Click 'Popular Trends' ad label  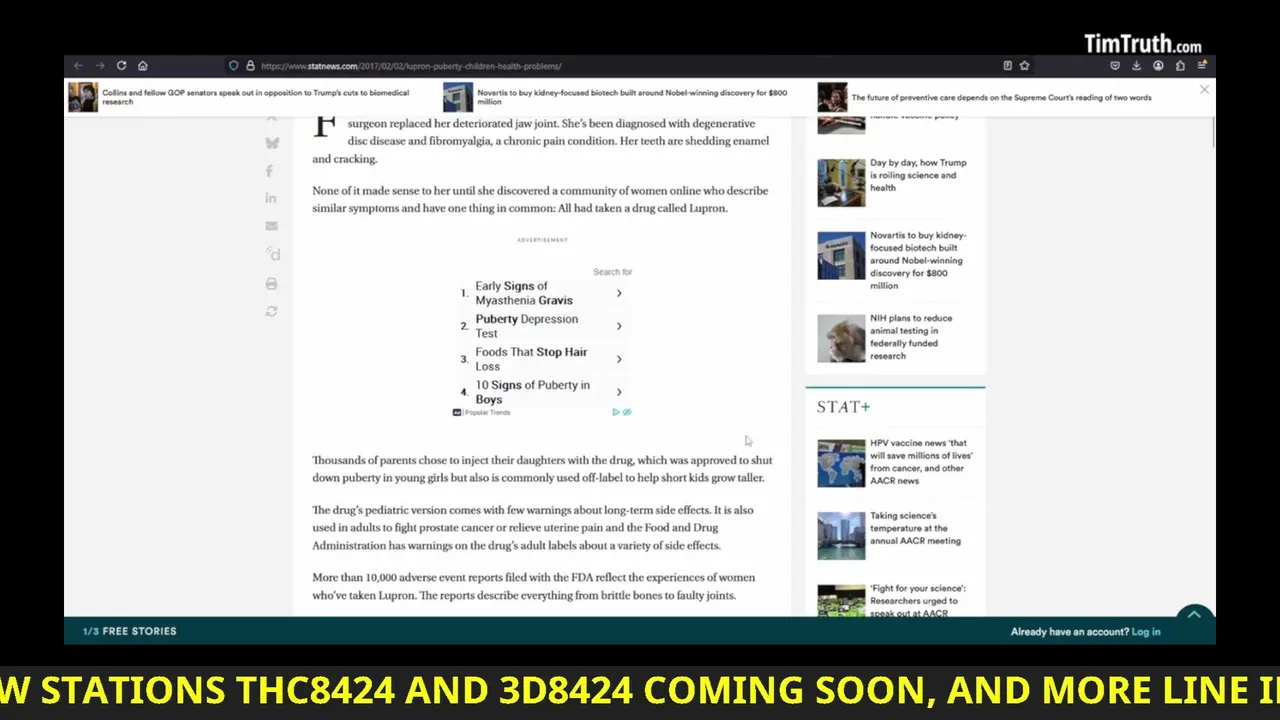[487, 412]
